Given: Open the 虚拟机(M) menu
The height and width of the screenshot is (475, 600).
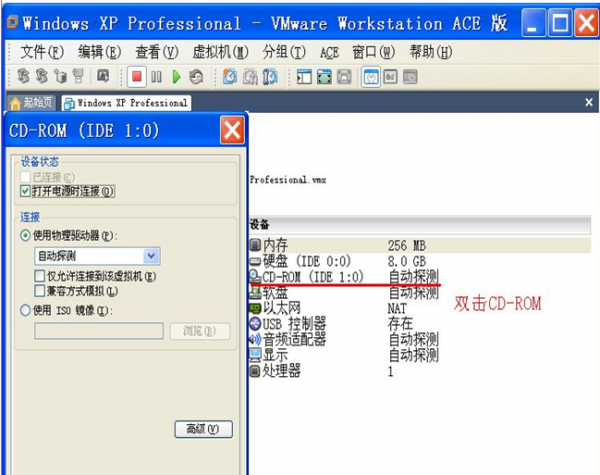Looking at the screenshot, I should [220, 52].
